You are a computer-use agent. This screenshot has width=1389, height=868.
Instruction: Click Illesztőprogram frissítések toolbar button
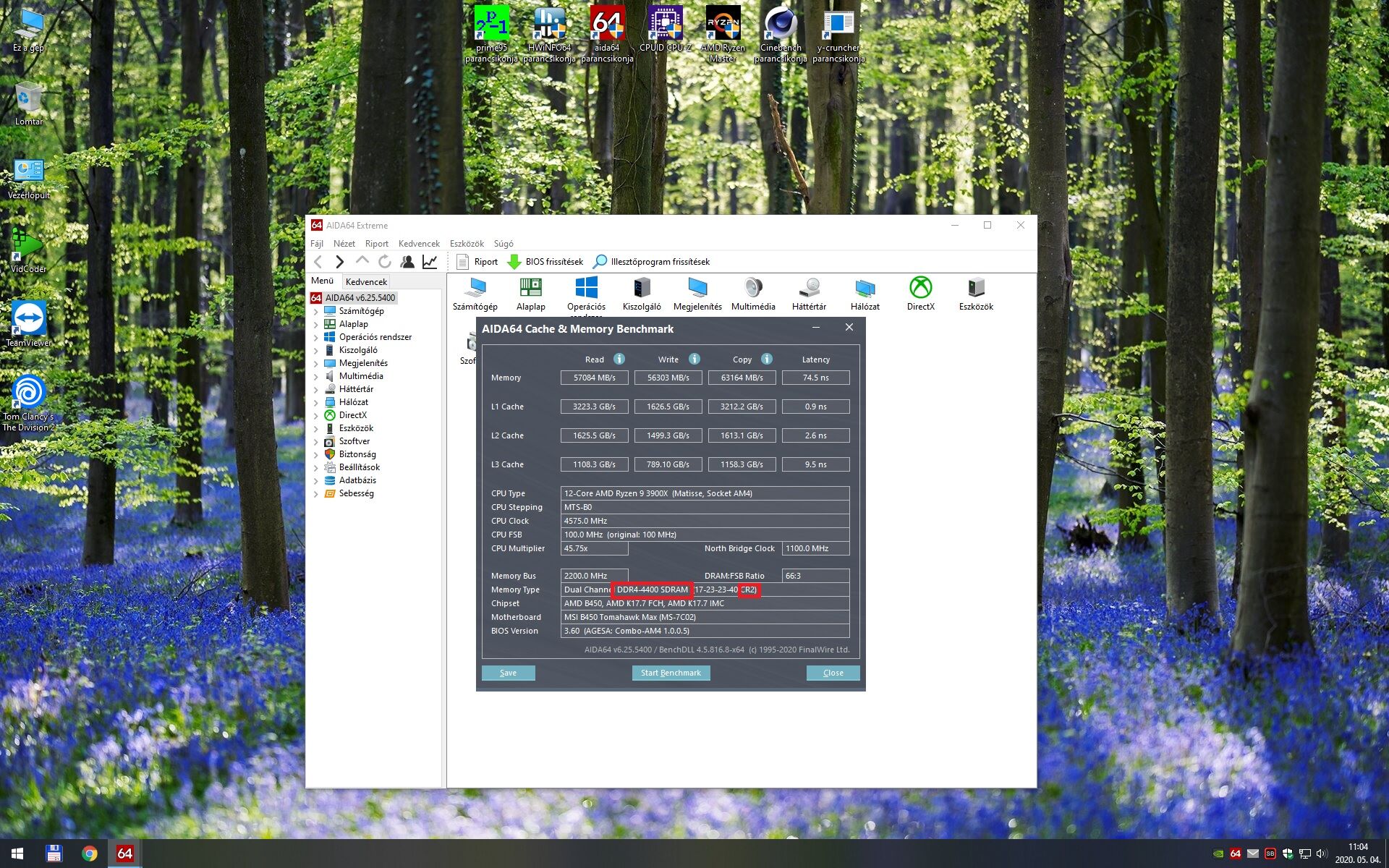click(651, 262)
